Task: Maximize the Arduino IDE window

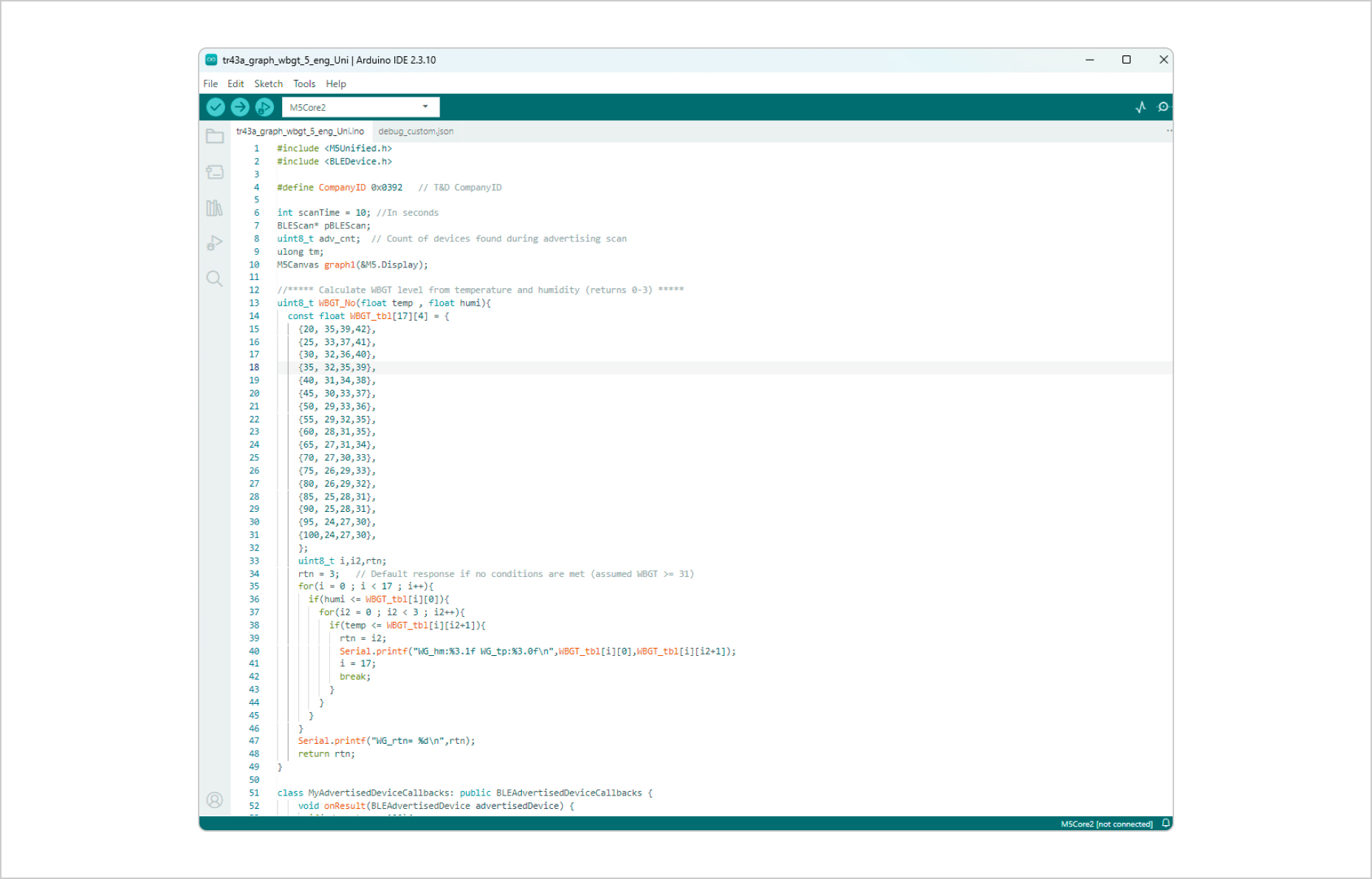Action: [x=1126, y=60]
